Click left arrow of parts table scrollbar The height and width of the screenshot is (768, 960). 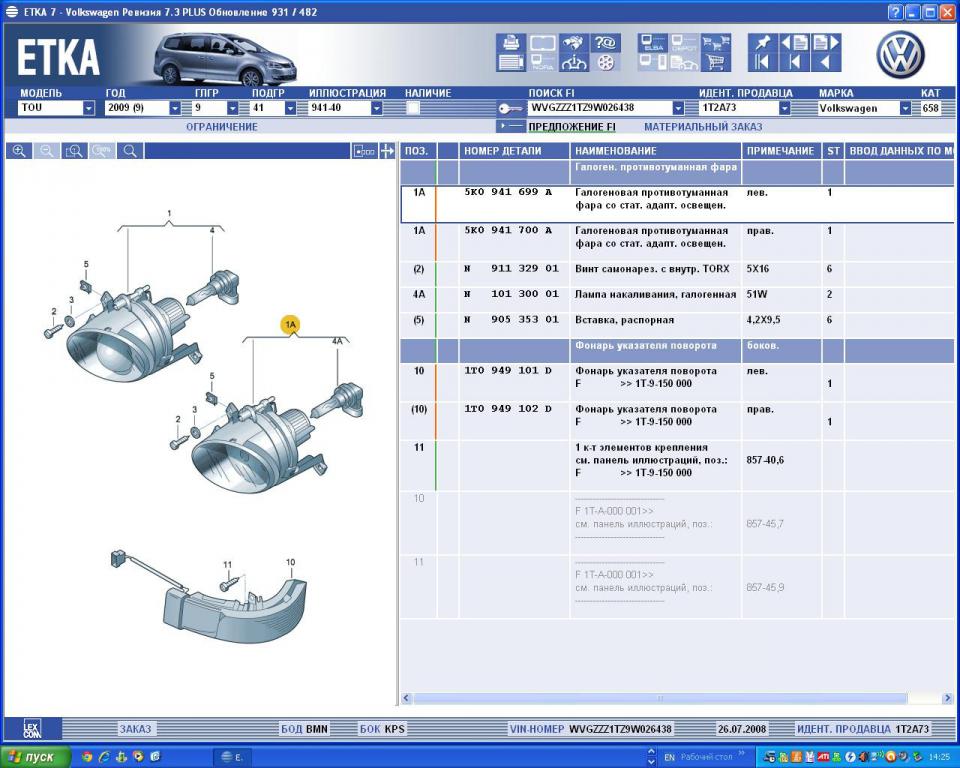tap(406, 698)
